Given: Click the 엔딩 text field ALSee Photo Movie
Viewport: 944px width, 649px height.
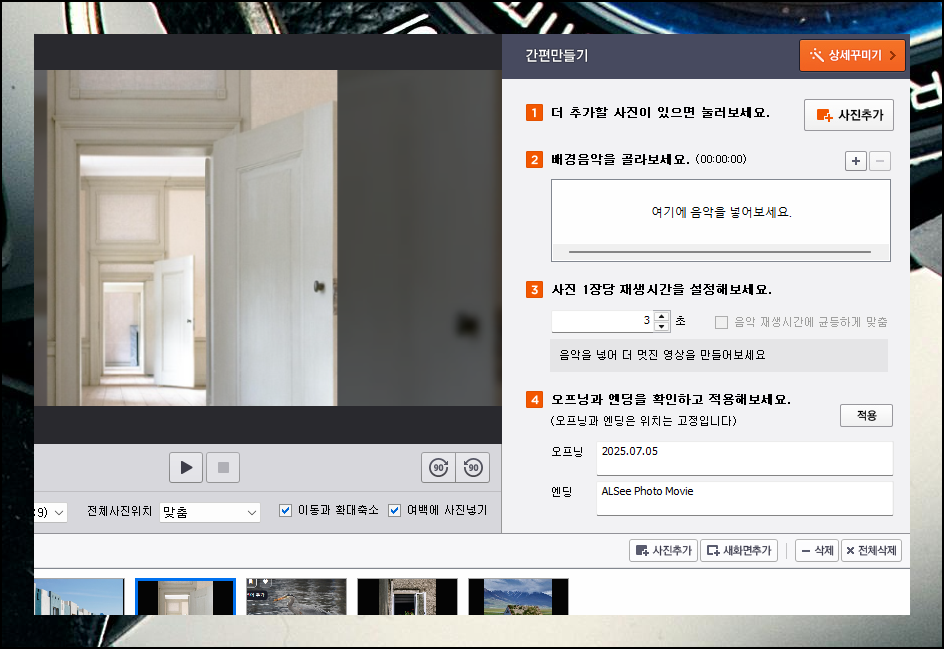Looking at the screenshot, I should tap(745, 498).
